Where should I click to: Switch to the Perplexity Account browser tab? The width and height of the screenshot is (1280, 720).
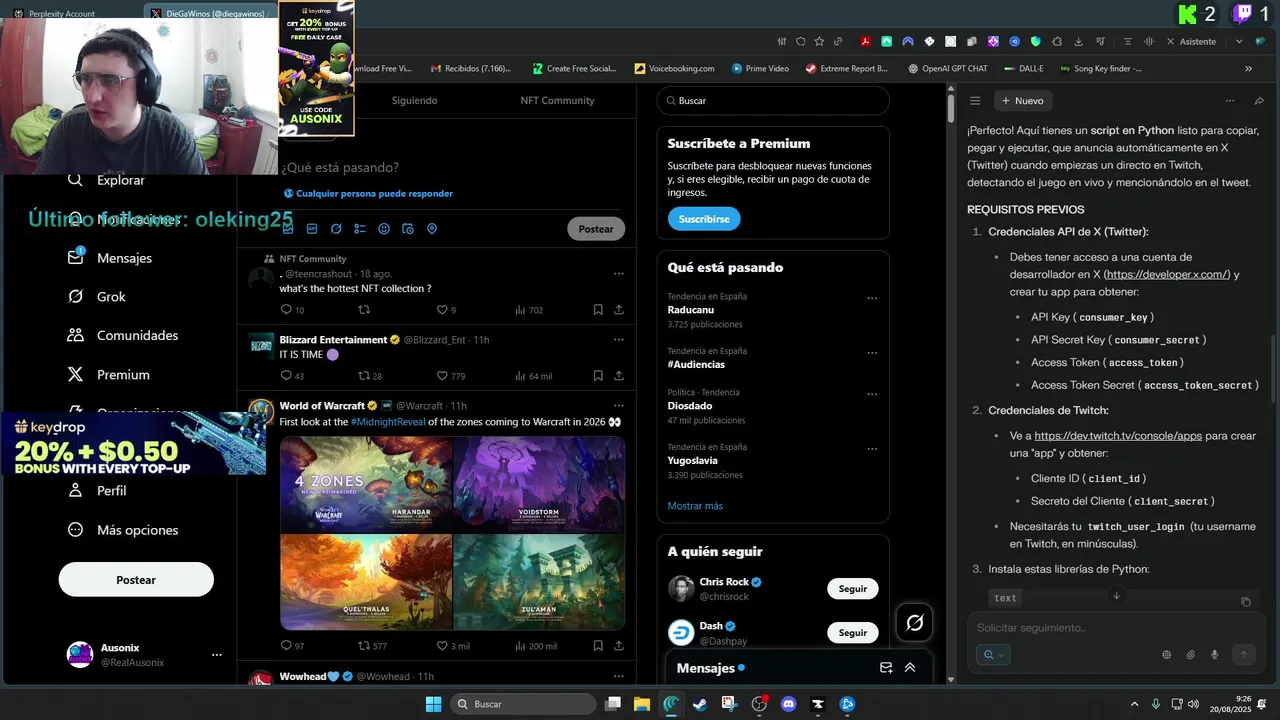point(62,14)
